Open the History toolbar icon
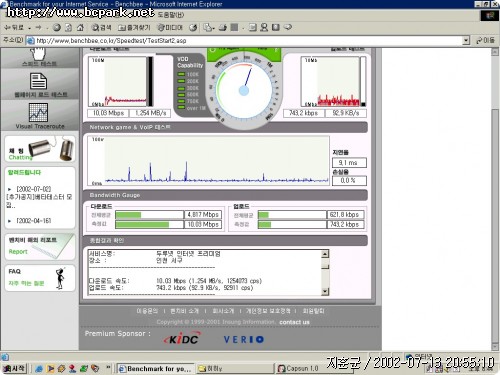 click(193, 27)
